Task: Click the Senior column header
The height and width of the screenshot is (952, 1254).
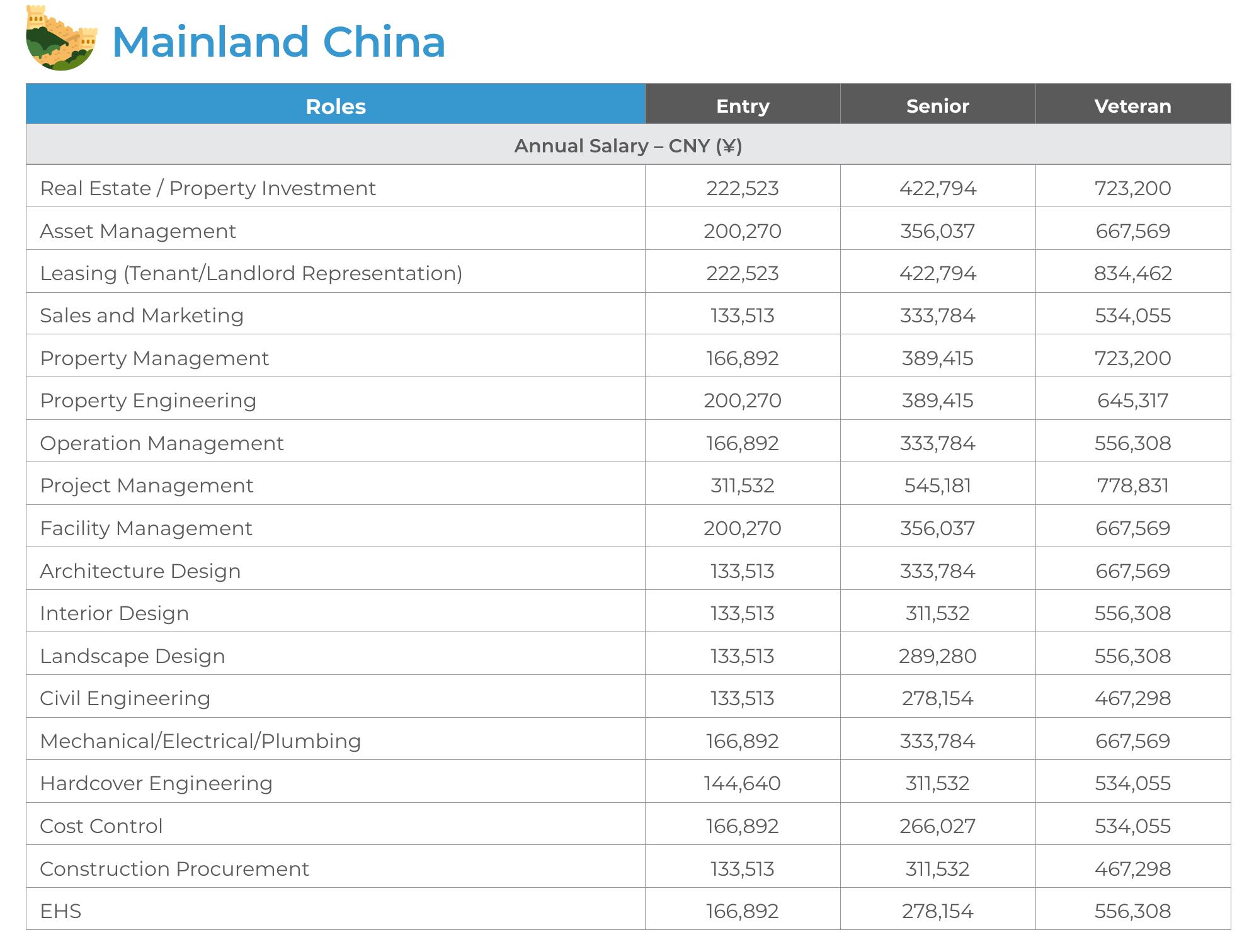Action: click(938, 104)
